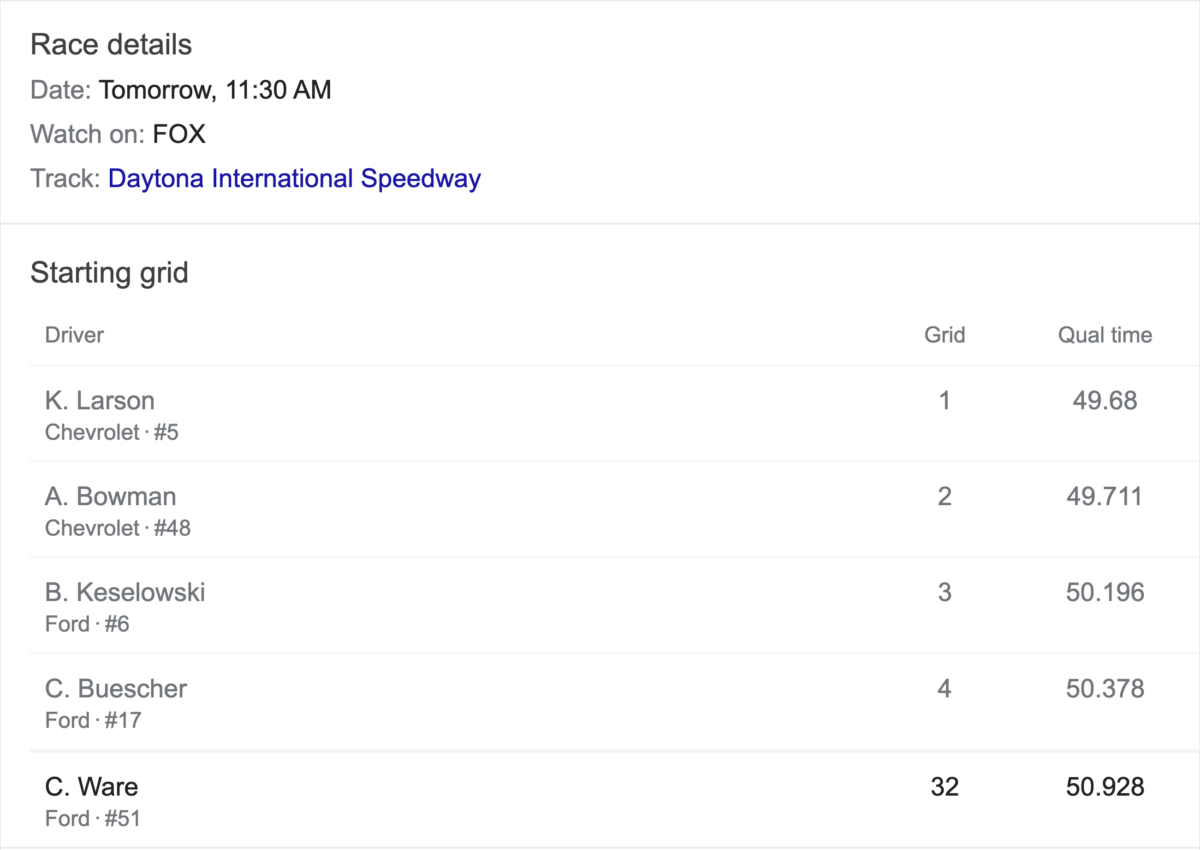
Task: Click grid position 32 for C. Ware
Action: tap(945, 787)
